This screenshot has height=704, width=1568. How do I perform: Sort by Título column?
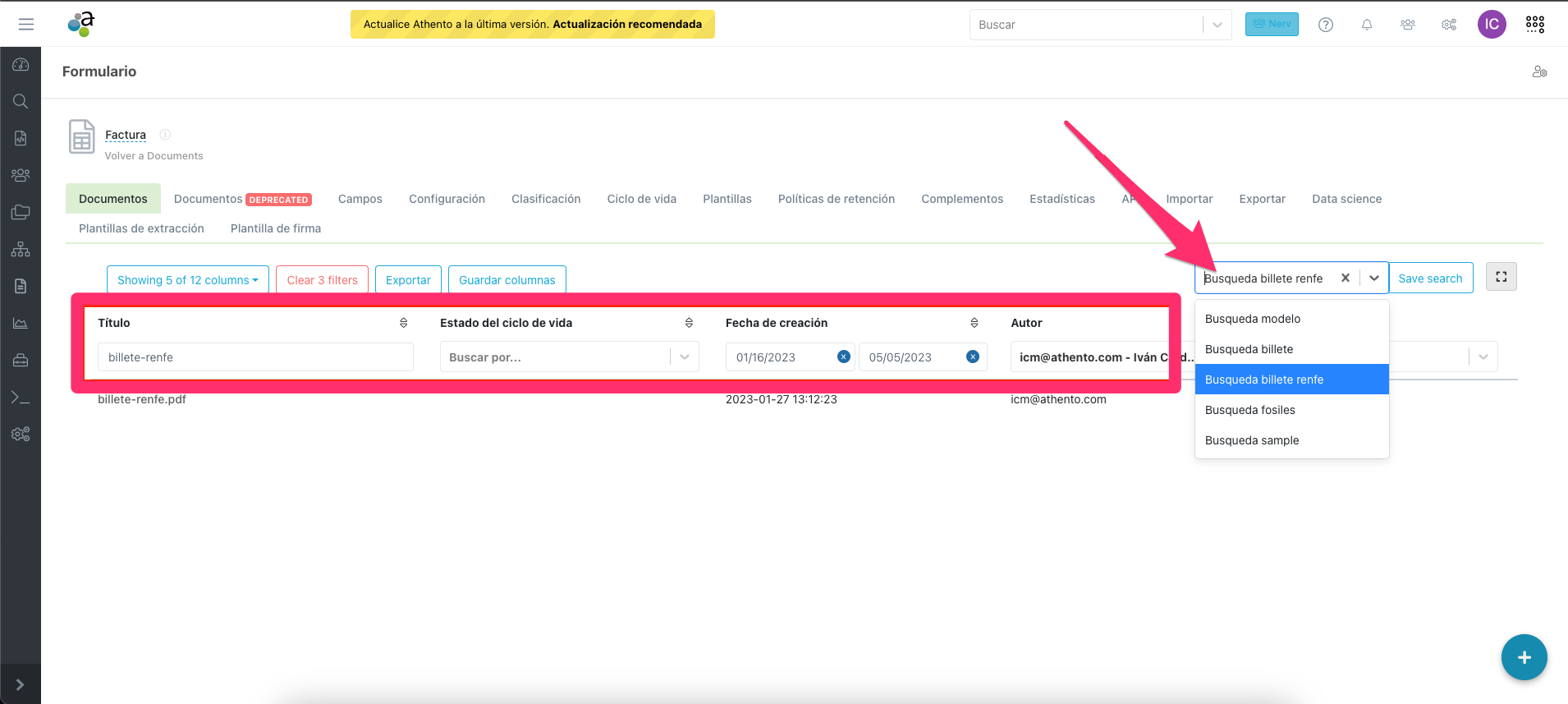click(x=403, y=323)
